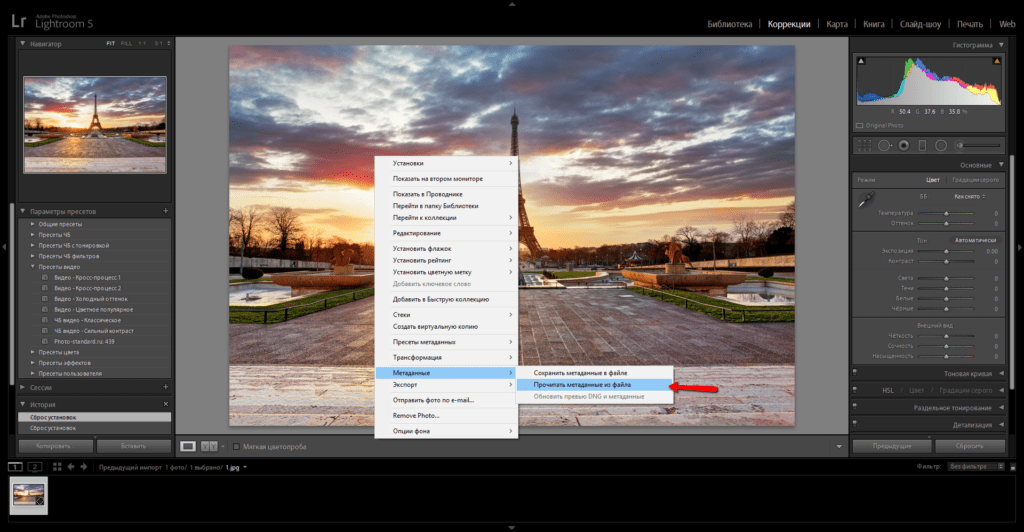The image size is (1024, 532).
Task: Choose Прочитать метаданные из файла
Action: [594, 384]
